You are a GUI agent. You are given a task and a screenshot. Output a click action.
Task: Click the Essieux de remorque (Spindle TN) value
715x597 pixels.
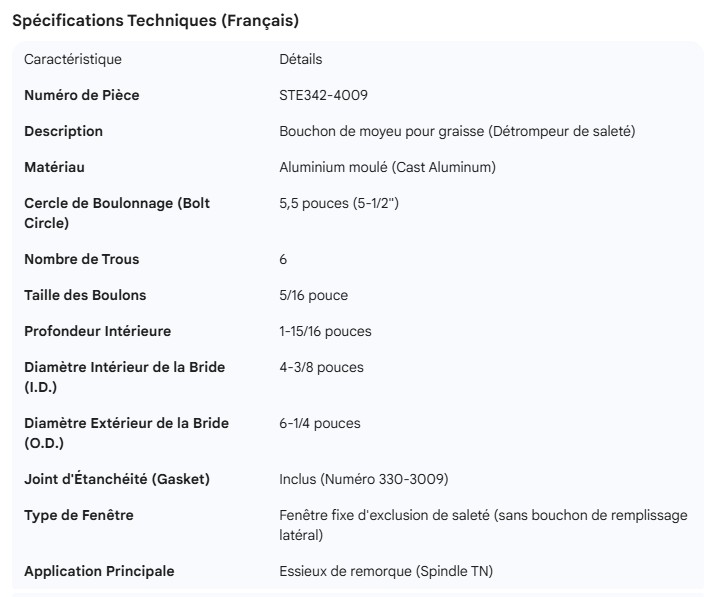(x=386, y=571)
